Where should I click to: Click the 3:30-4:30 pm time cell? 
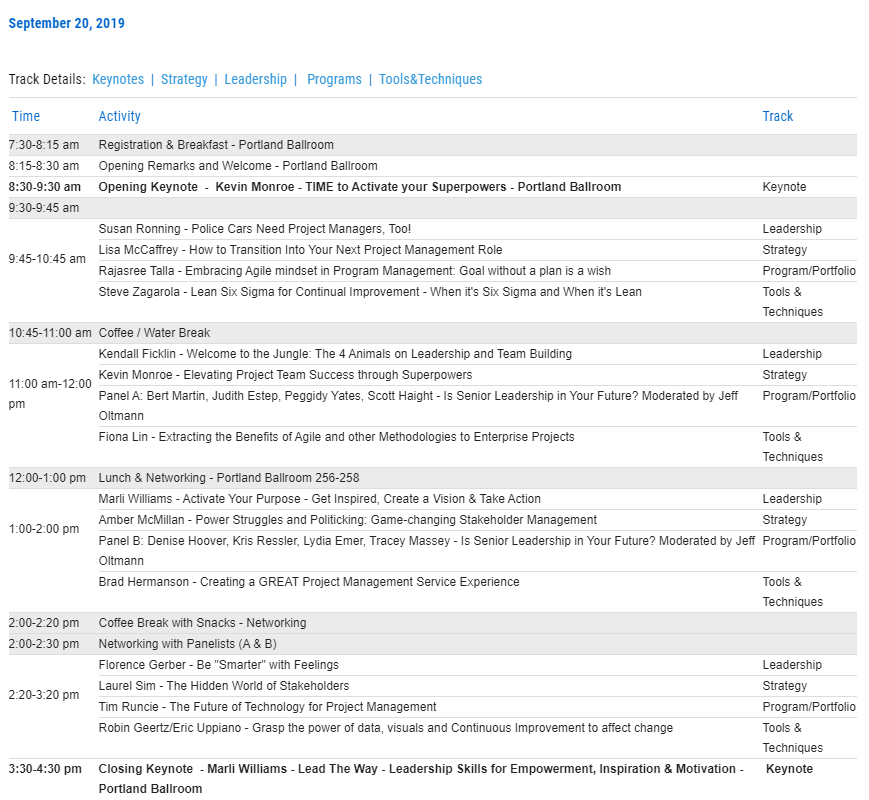(x=45, y=769)
